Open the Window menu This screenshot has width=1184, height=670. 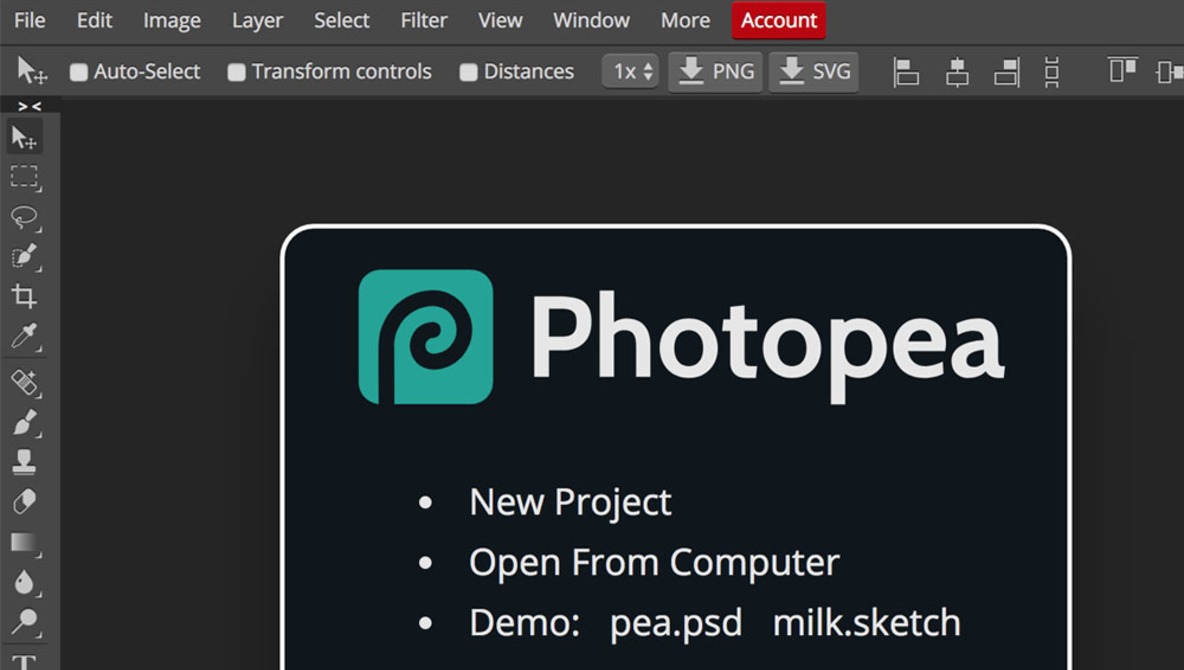point(591,20)
